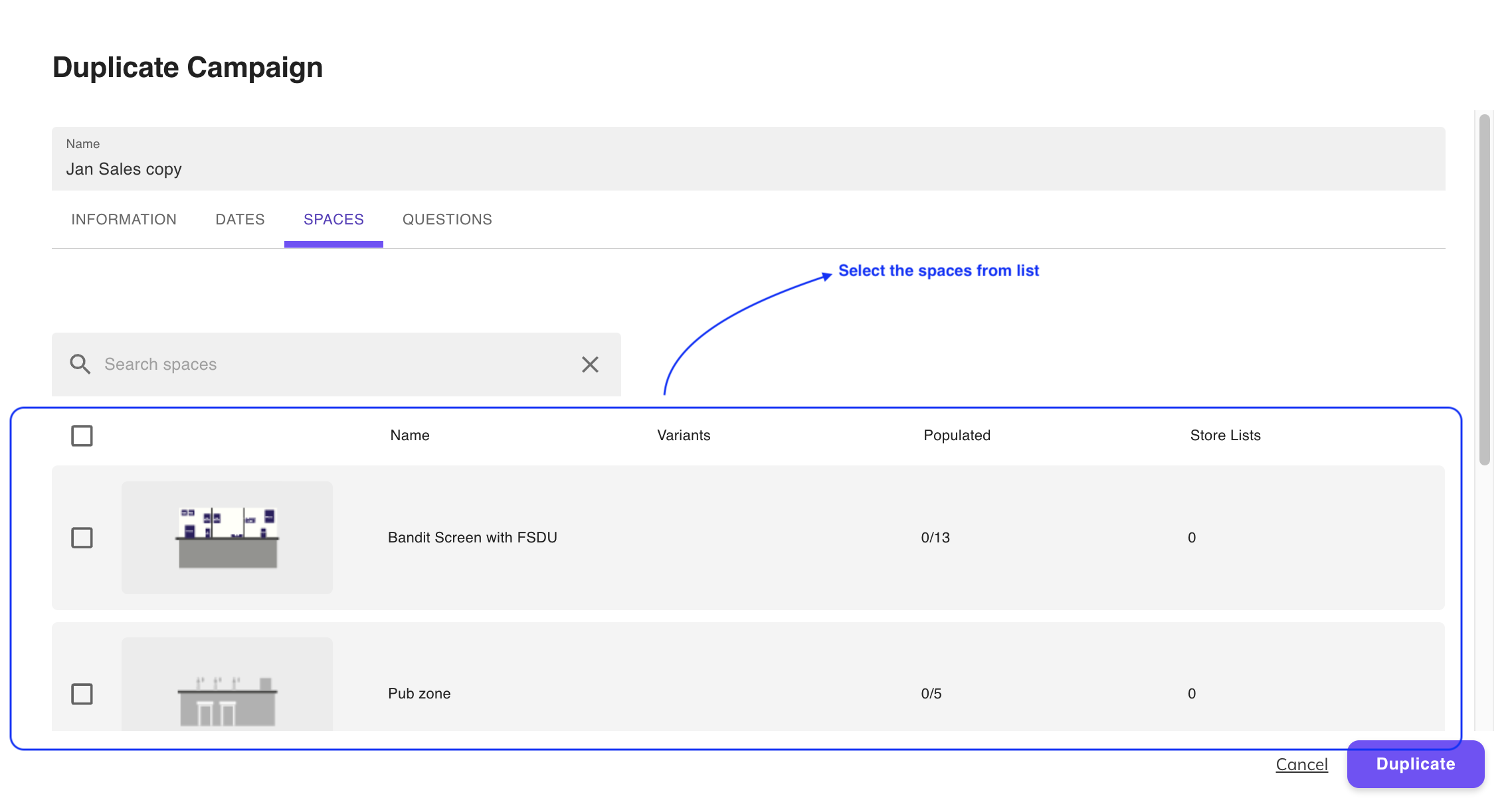Open the Pub zone space thumbnail
This screenshot has height=810, width=1512.
[x=227, y=687]
